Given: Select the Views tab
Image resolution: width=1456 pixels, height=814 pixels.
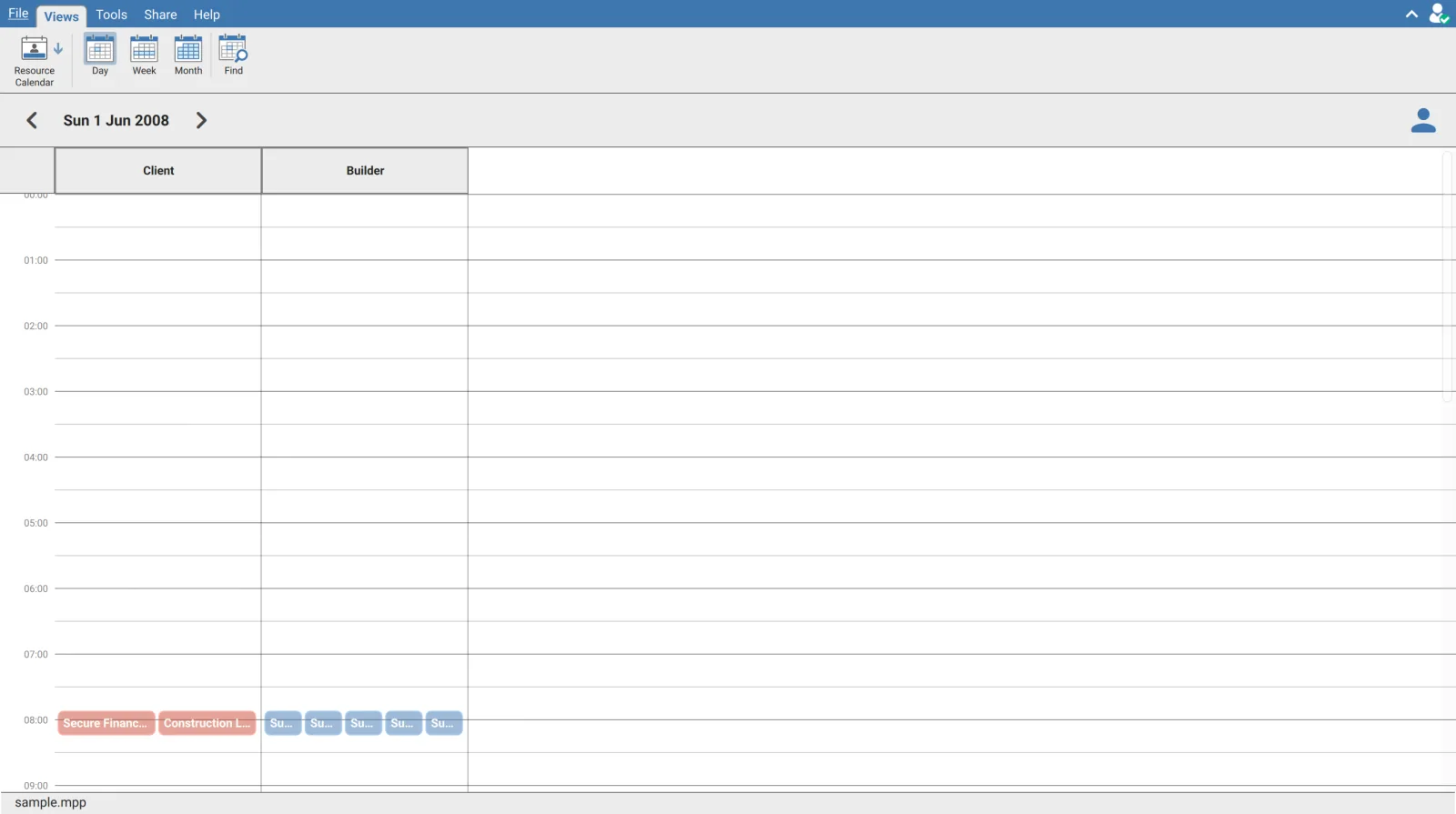Looking at the screenshot, I should 61,15.
